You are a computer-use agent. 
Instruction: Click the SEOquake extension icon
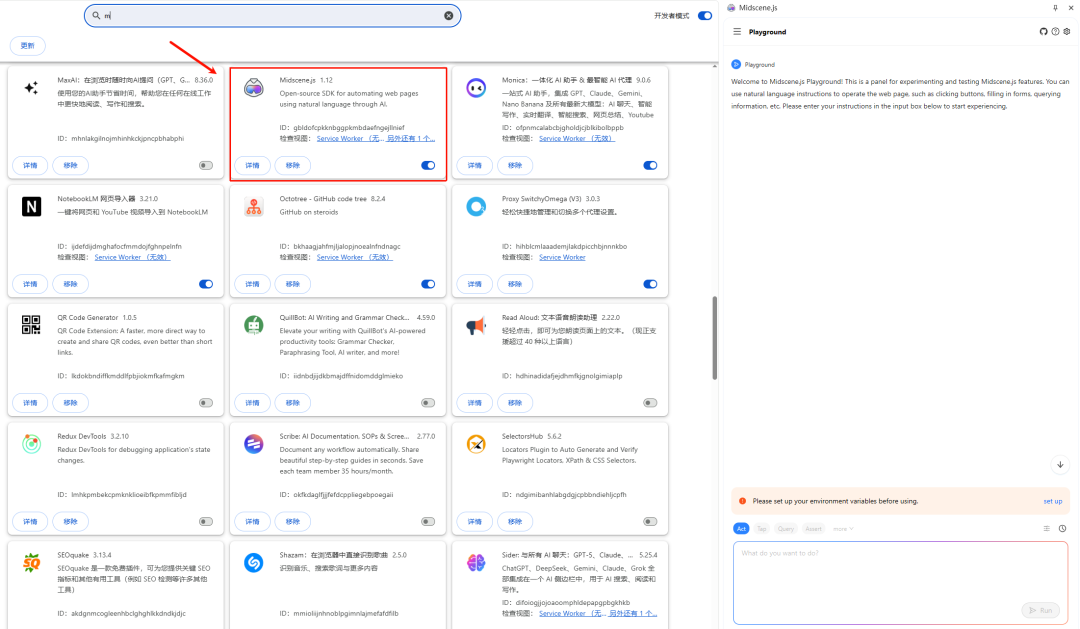click(31, 563)
